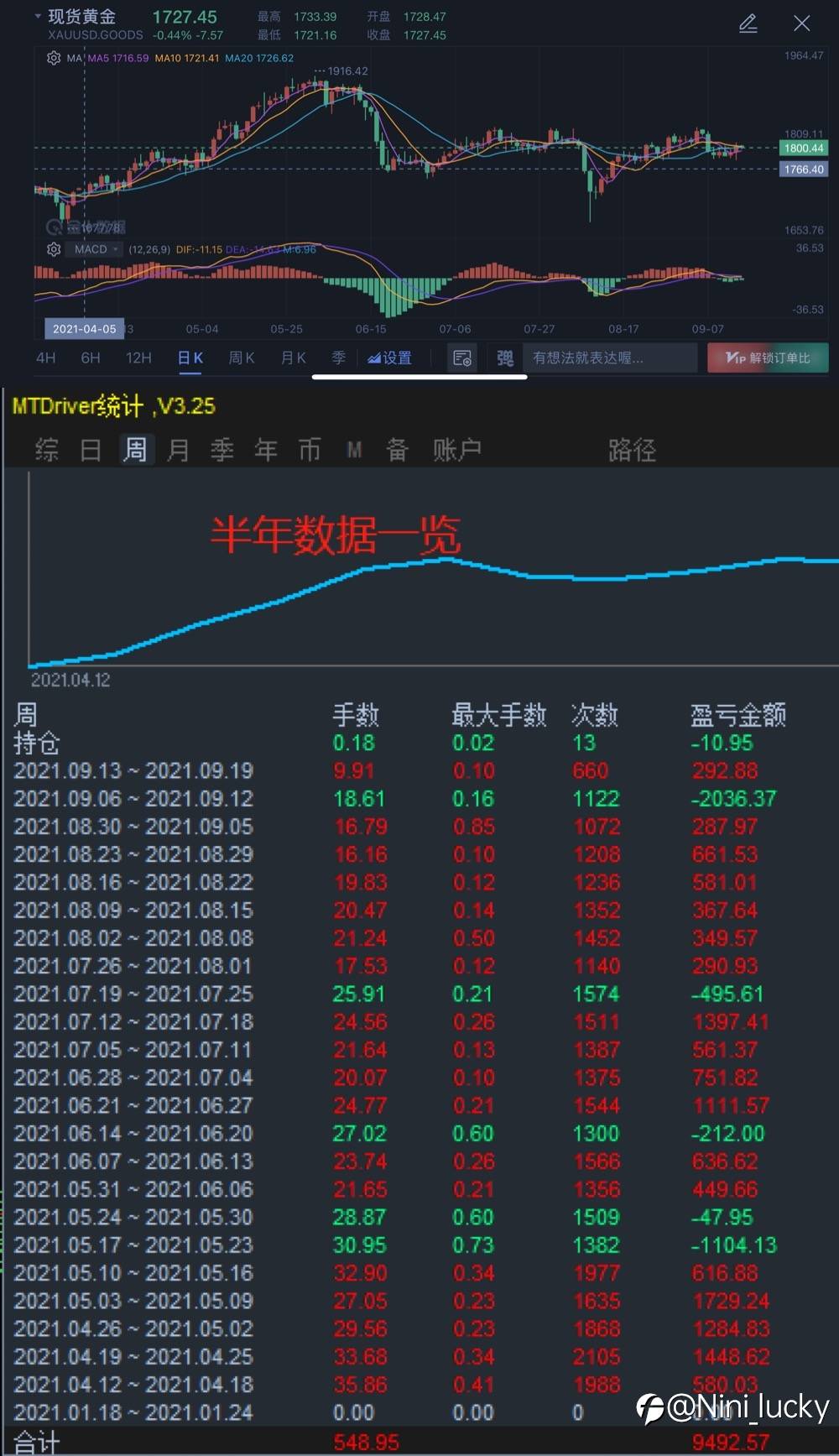Switch to the 6H timeframe
The width and height of the screenshot is (839, 1456).
(91, 358)
